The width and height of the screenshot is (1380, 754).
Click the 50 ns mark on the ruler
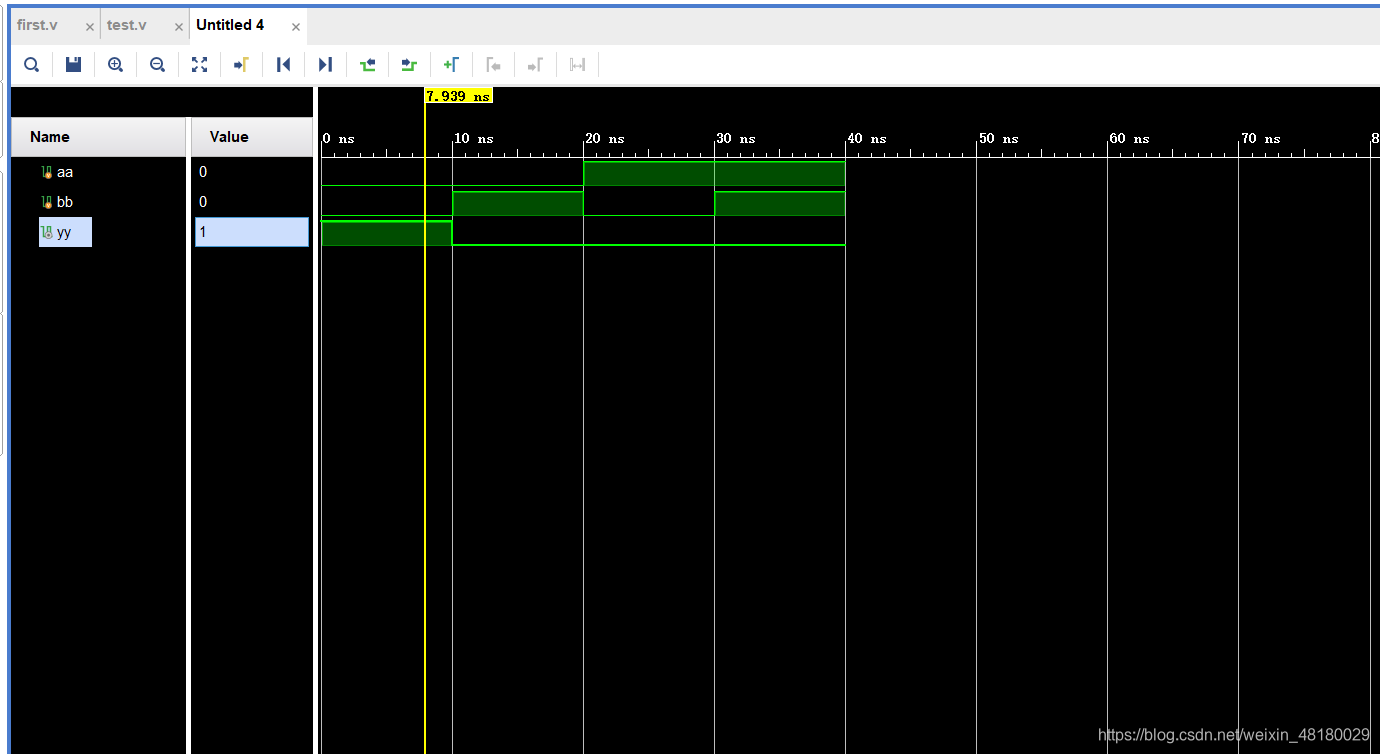[x=998, y=139]
